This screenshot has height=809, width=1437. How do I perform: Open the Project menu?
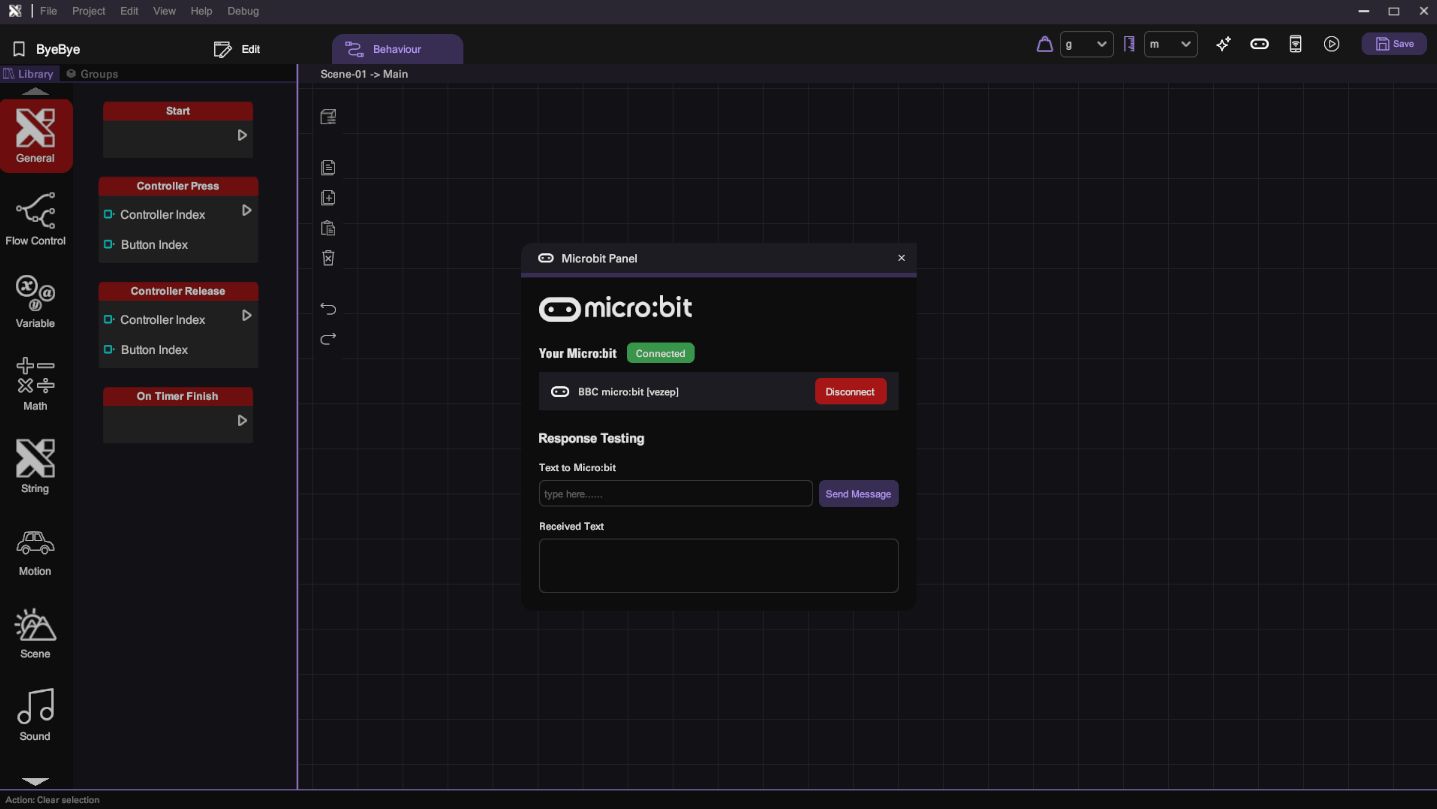point(88,11)
